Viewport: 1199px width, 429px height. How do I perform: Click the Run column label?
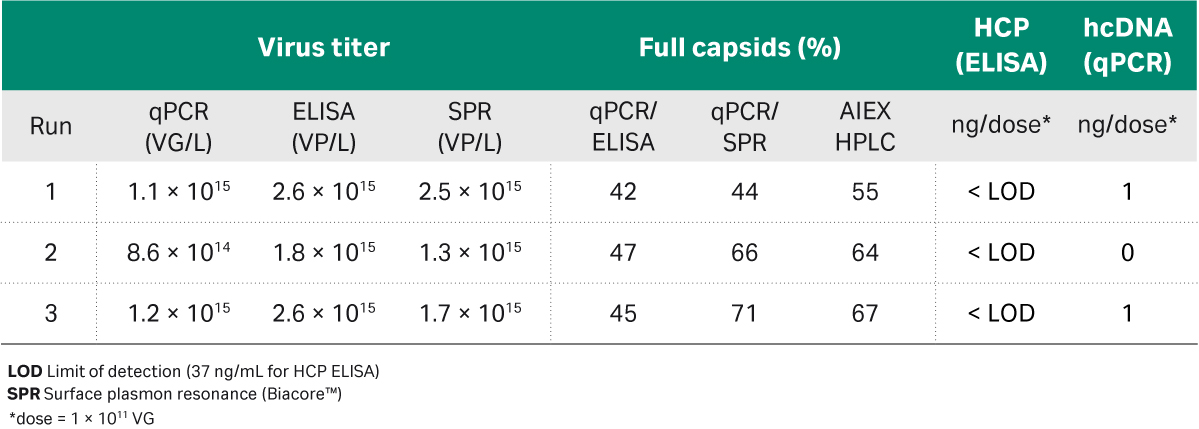coord(50,126)
